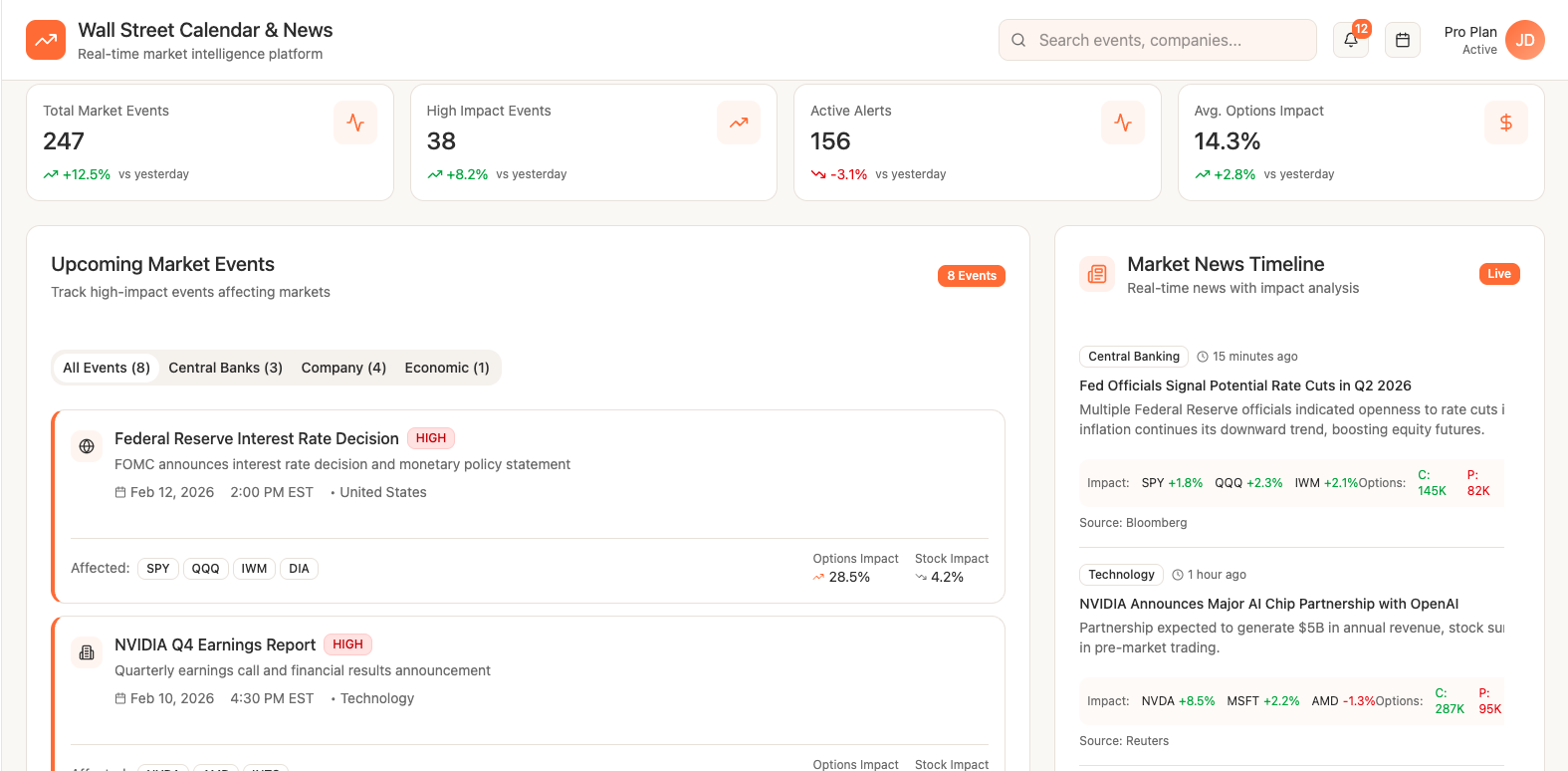1568x771 pixels.
Task: Click the calendar icon beside Feb 12, 2026
Action: [120, 492]
